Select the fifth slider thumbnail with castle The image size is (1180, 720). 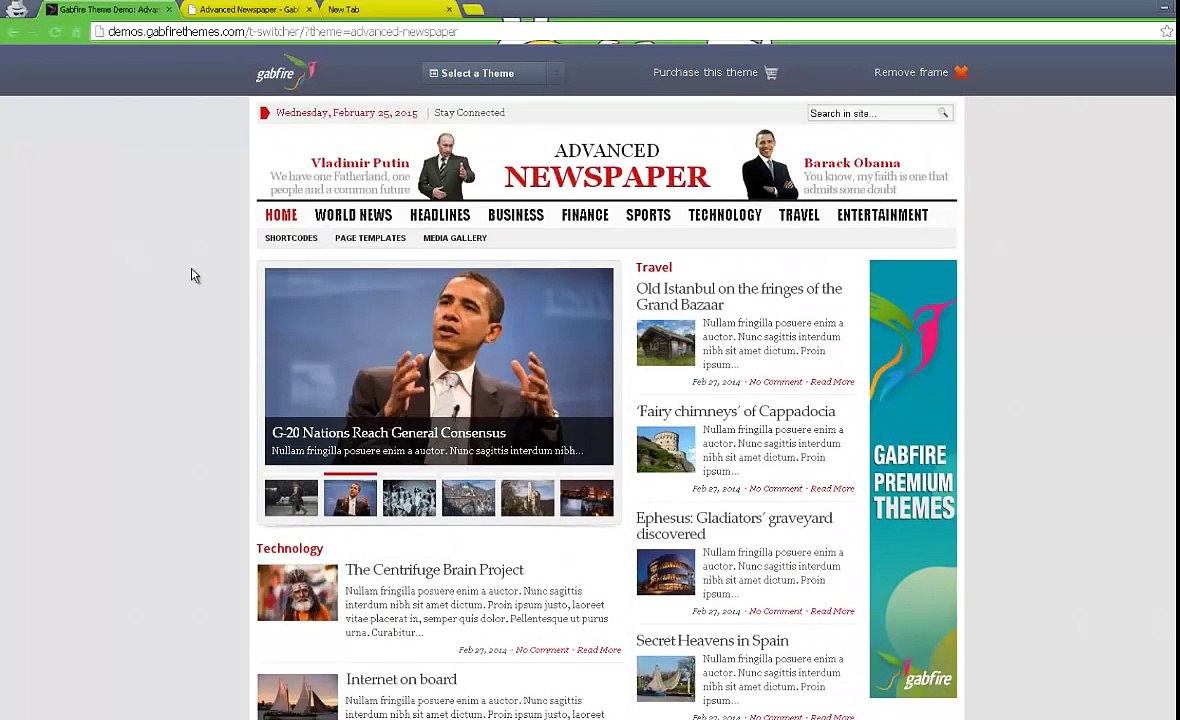click(528, 498)
